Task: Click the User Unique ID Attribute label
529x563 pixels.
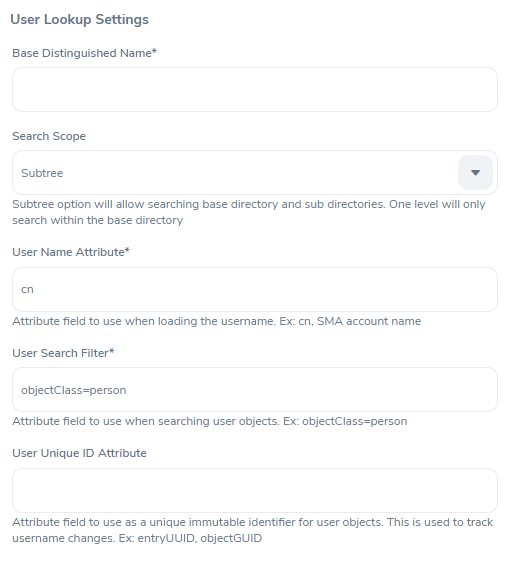Action: click(79, 453)
